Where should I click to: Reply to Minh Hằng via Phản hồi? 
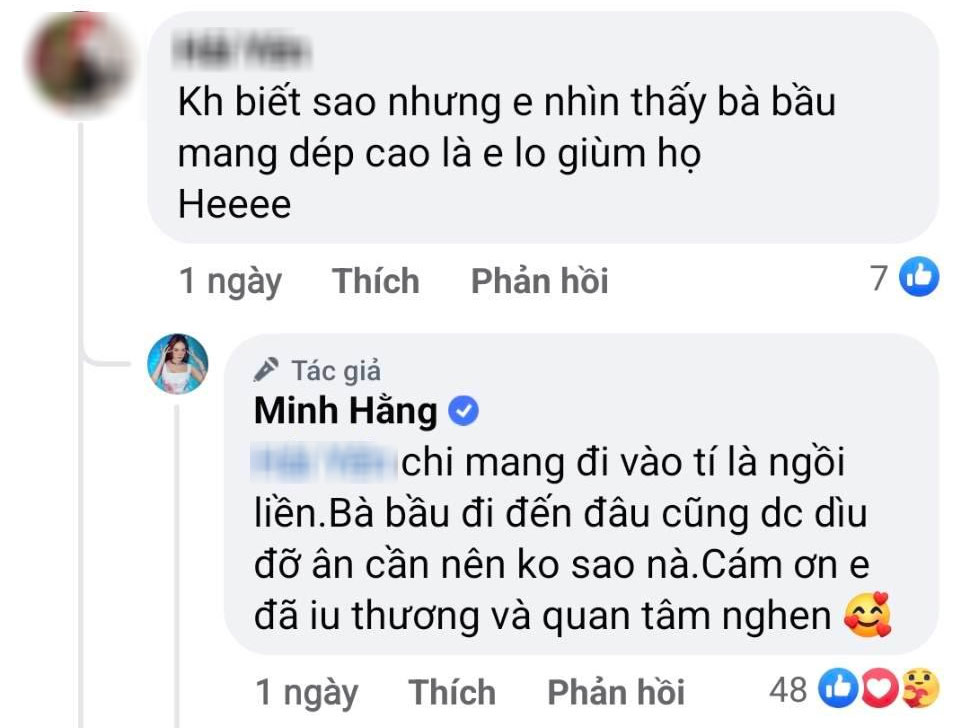pos(615,691)
